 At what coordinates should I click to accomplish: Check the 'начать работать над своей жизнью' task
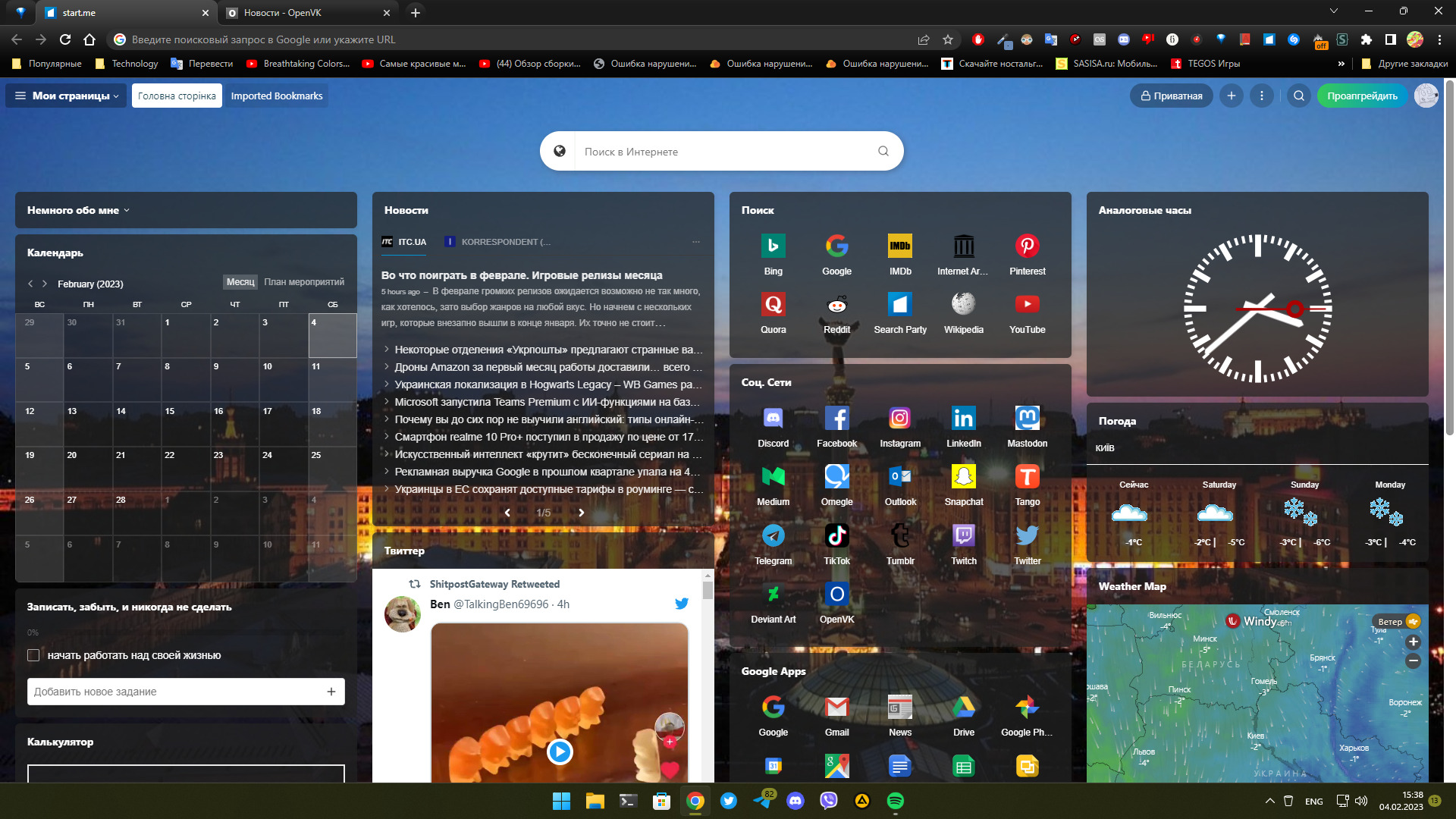coord(33,655)
